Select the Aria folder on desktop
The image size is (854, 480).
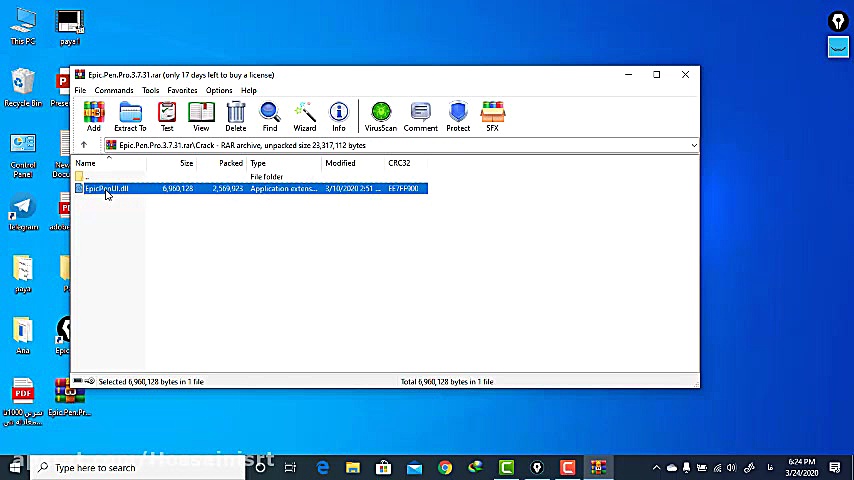coord(23,335)
